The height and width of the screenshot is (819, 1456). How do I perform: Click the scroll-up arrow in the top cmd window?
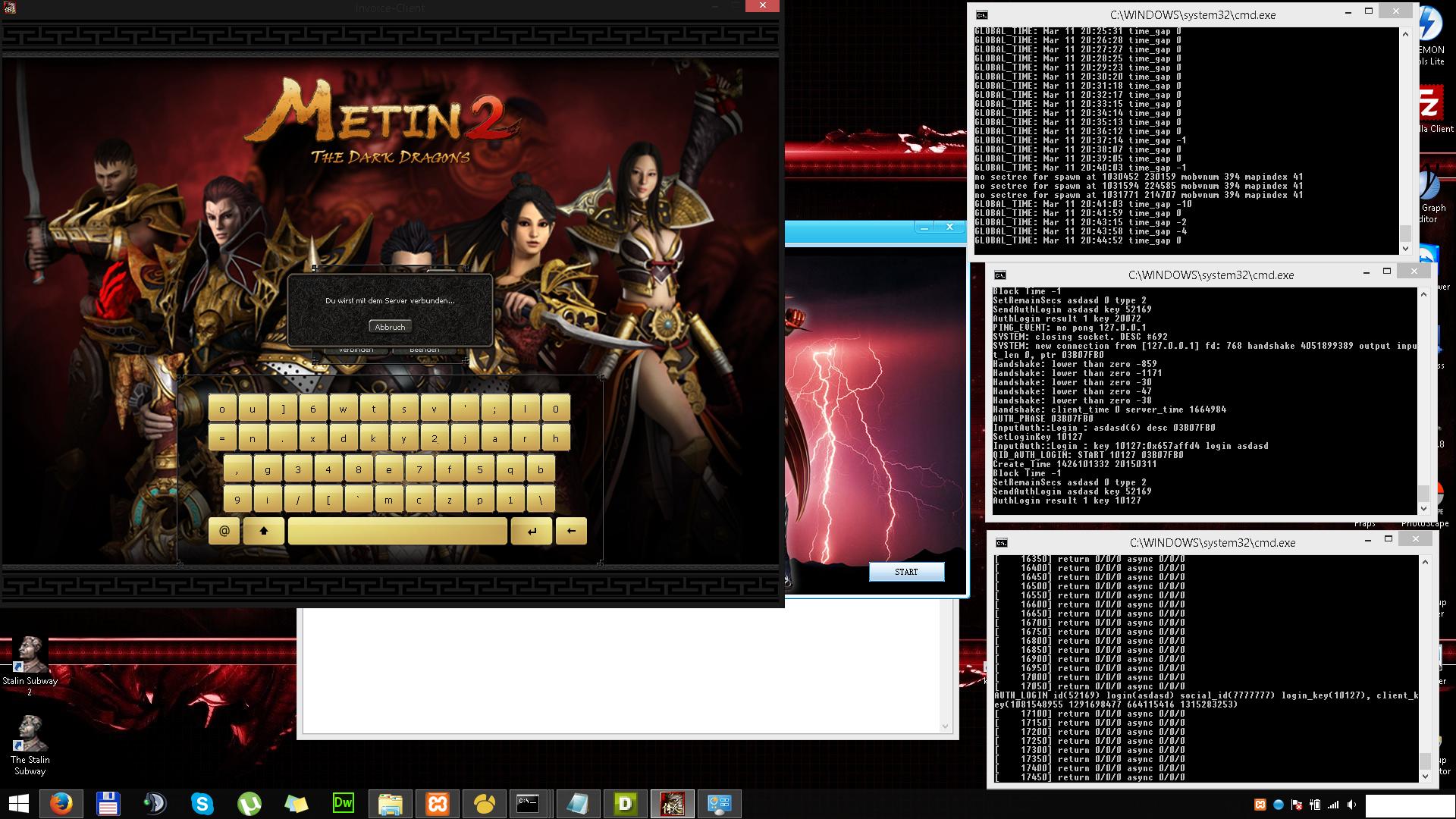tap(1405, 33)
